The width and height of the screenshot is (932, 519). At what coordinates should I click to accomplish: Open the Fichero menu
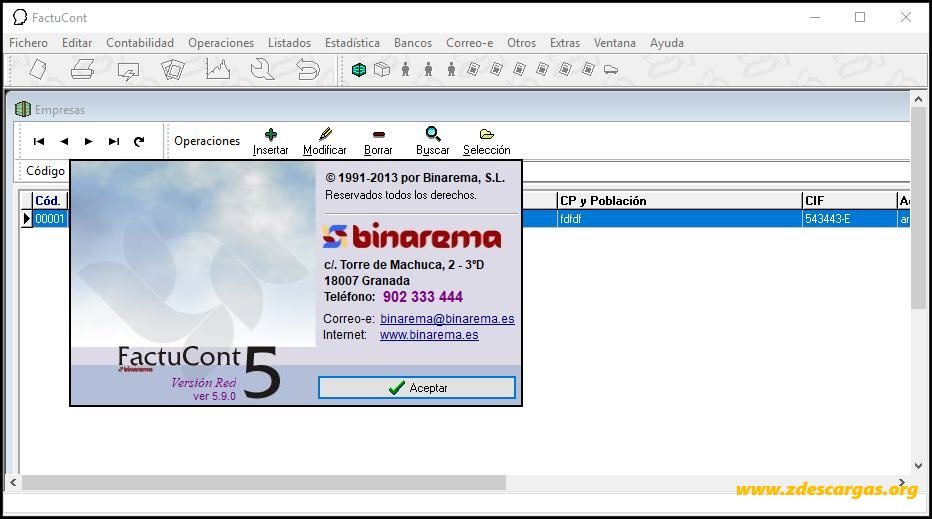[x=29, y=43]
